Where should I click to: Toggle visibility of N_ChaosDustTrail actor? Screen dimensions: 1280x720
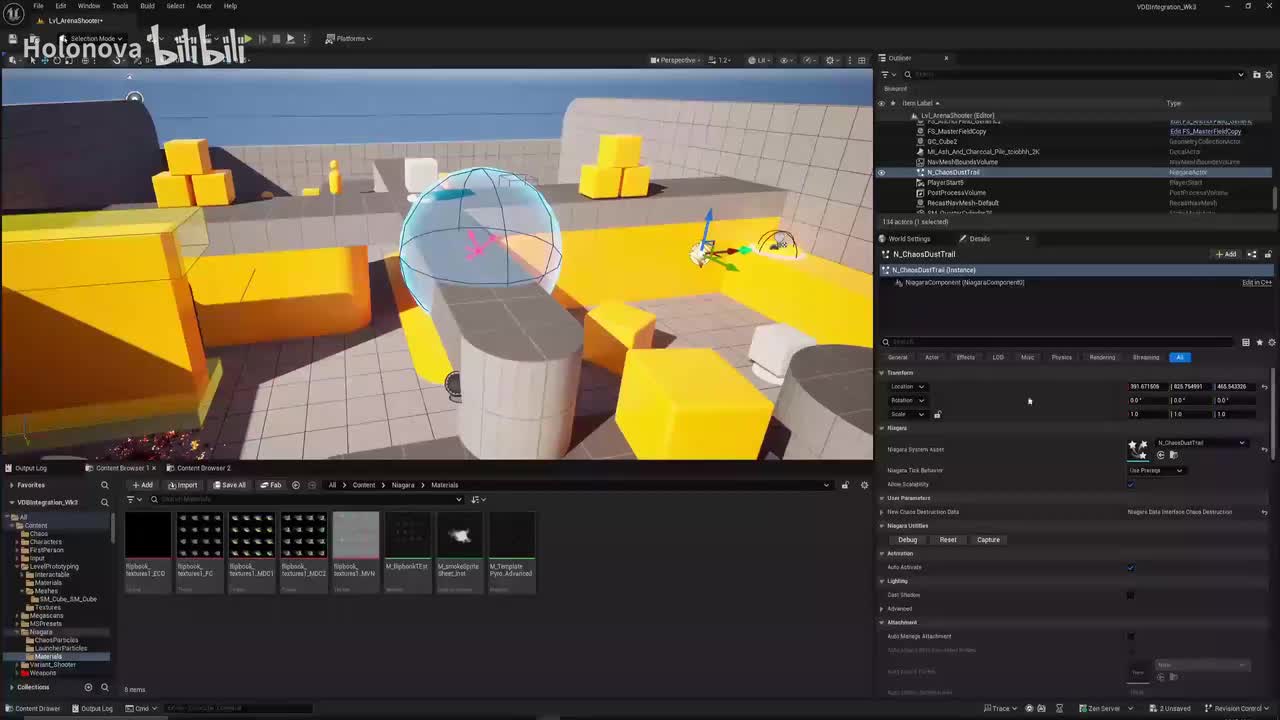(x=881, y=172)
